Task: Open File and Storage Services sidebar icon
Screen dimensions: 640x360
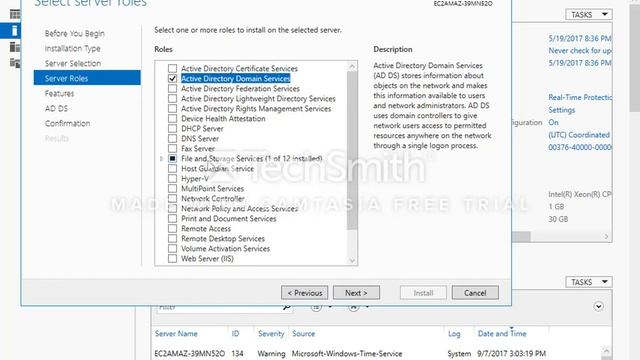Action: [x=15, y=62]
